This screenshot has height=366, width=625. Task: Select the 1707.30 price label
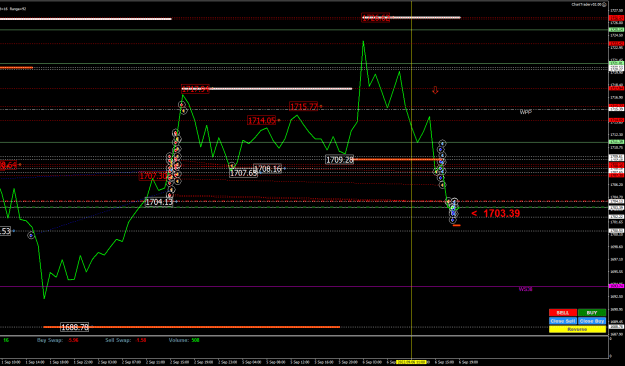click(x=153, y=176)
